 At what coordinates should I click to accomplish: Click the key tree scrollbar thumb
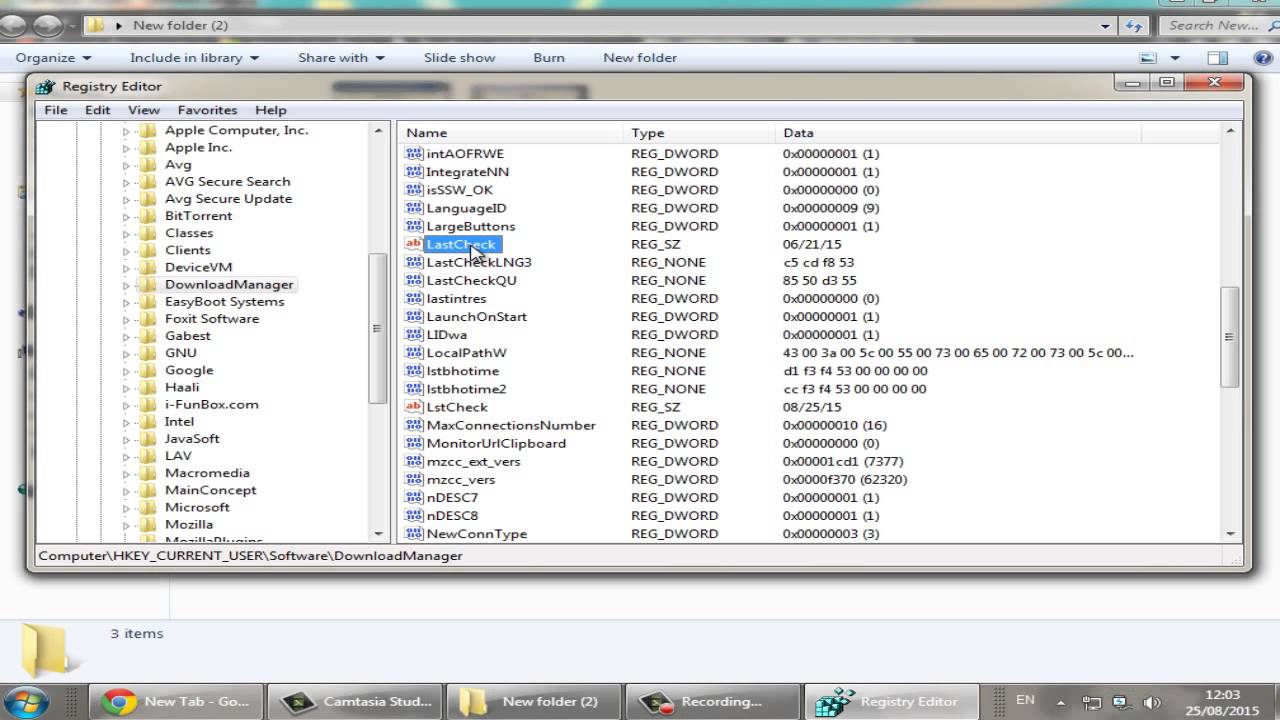(378, 328)
